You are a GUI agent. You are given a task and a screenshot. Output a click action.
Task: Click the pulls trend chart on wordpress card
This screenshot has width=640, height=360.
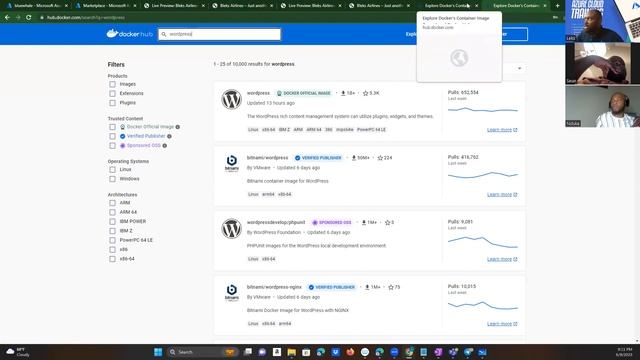click(x=482, y=110)
